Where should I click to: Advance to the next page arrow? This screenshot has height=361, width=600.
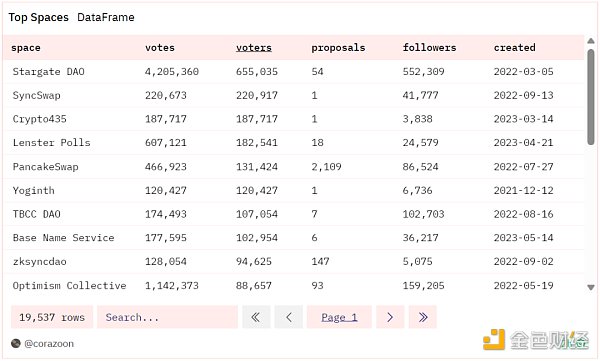[x=390, y=317]
